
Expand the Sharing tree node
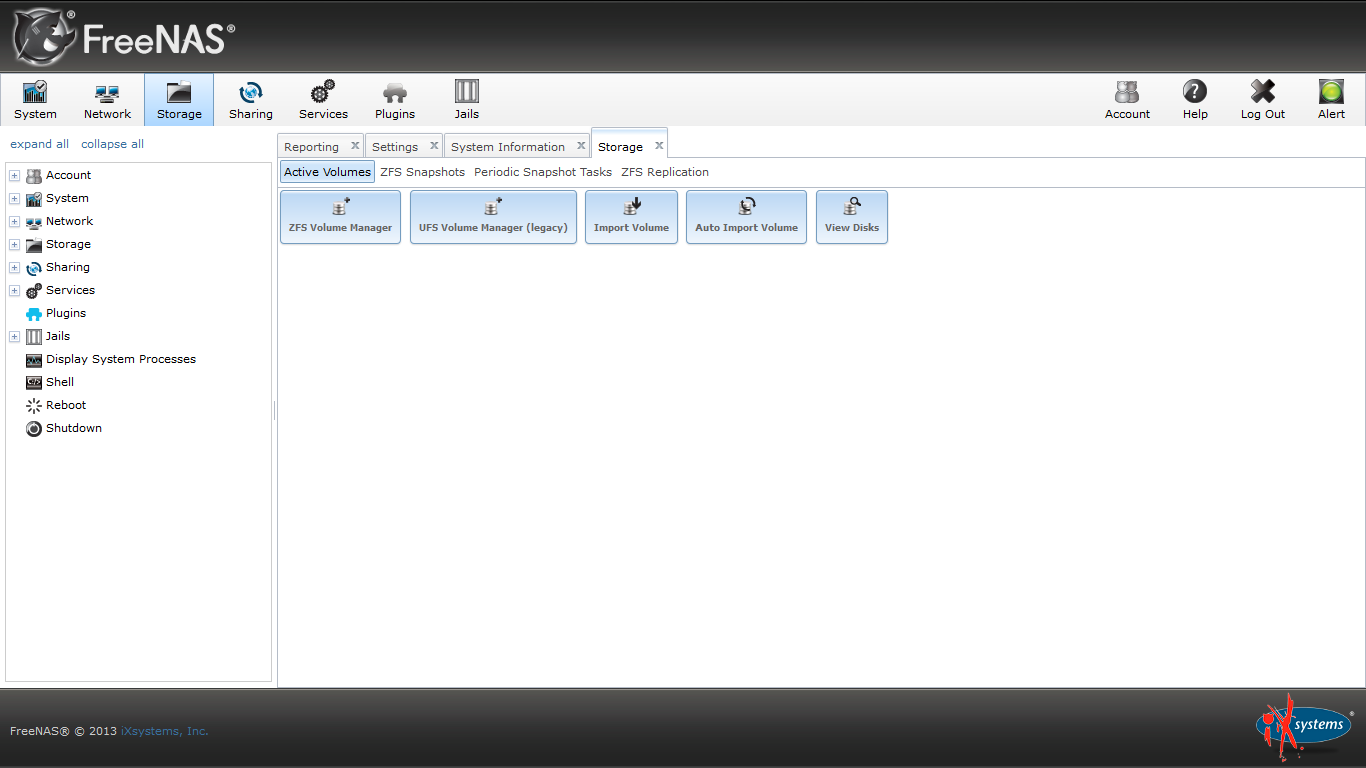click(x=15, y=268)
